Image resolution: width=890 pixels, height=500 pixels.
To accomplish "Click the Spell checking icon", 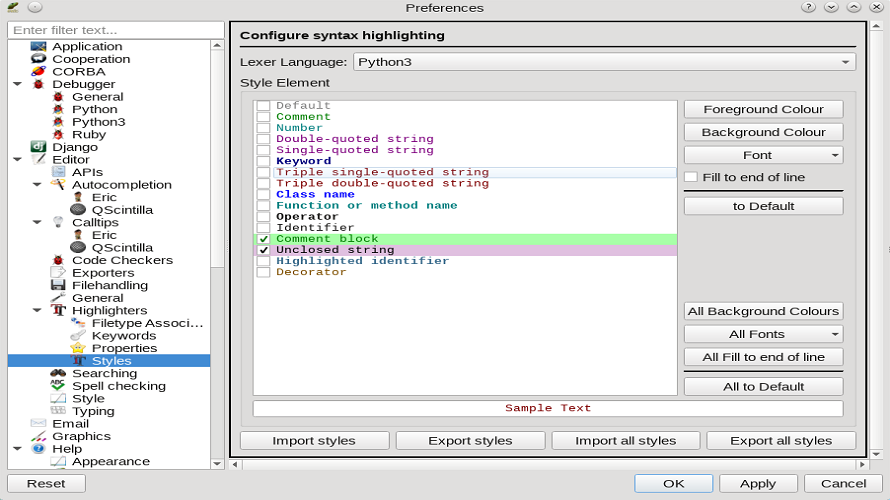I will tap(58, 386).
